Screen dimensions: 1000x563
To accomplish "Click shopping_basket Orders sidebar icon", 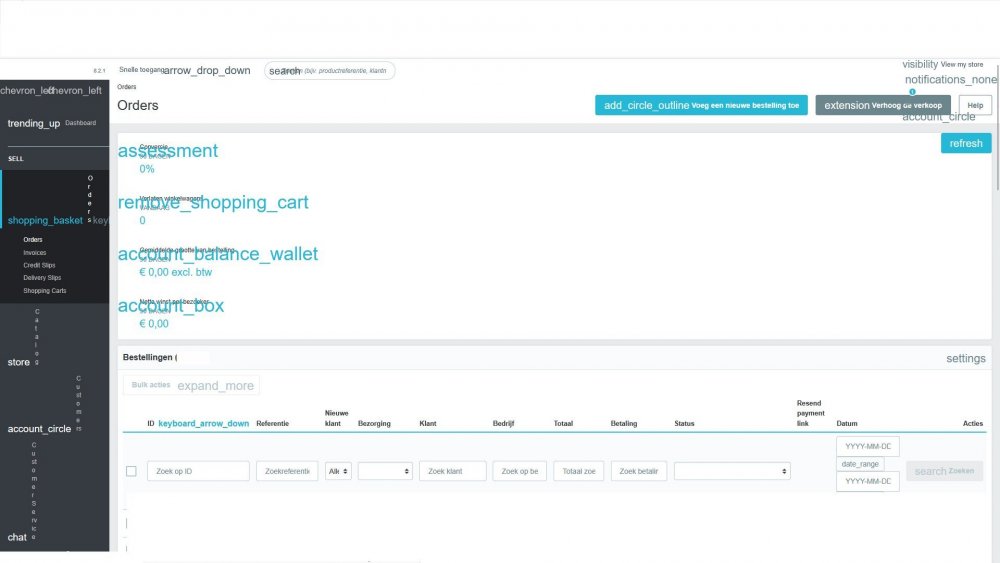I will click(x=45, y=220).
